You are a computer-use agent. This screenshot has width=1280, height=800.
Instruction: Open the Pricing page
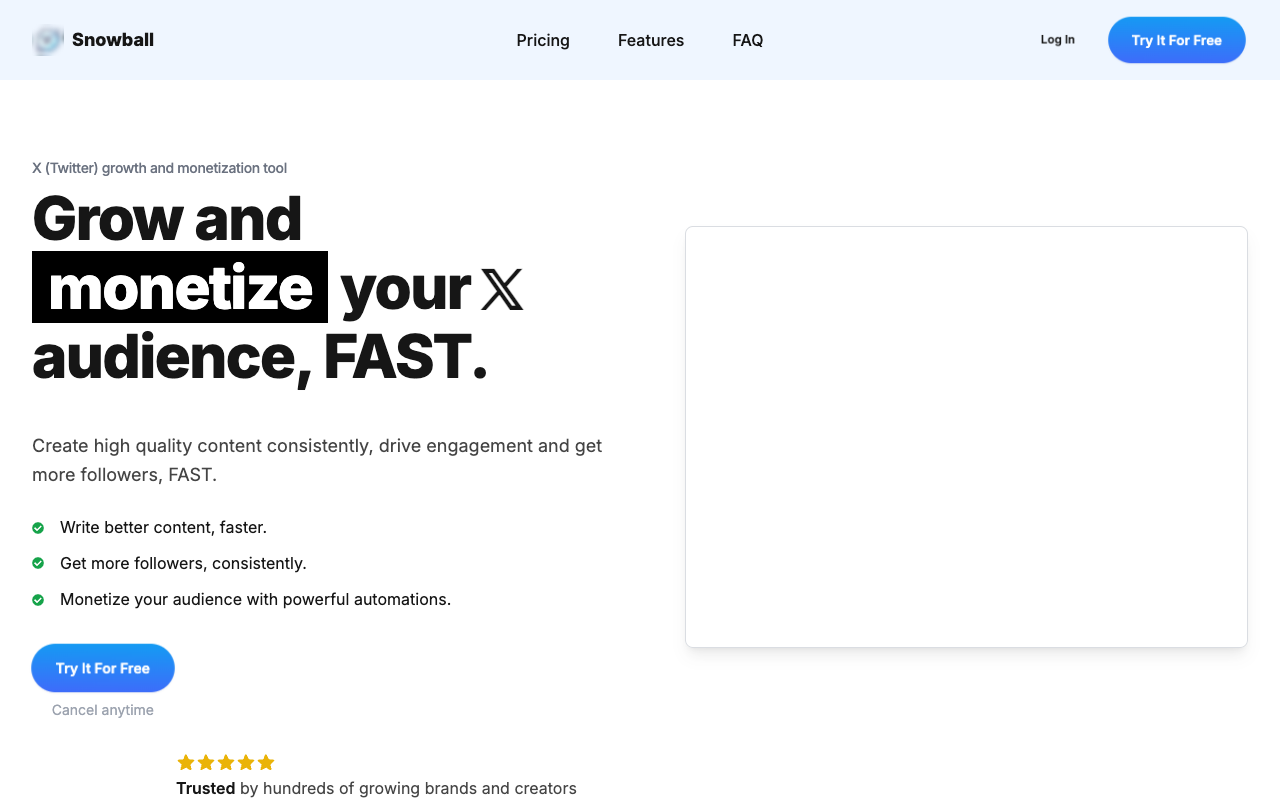tap(543, 40)
